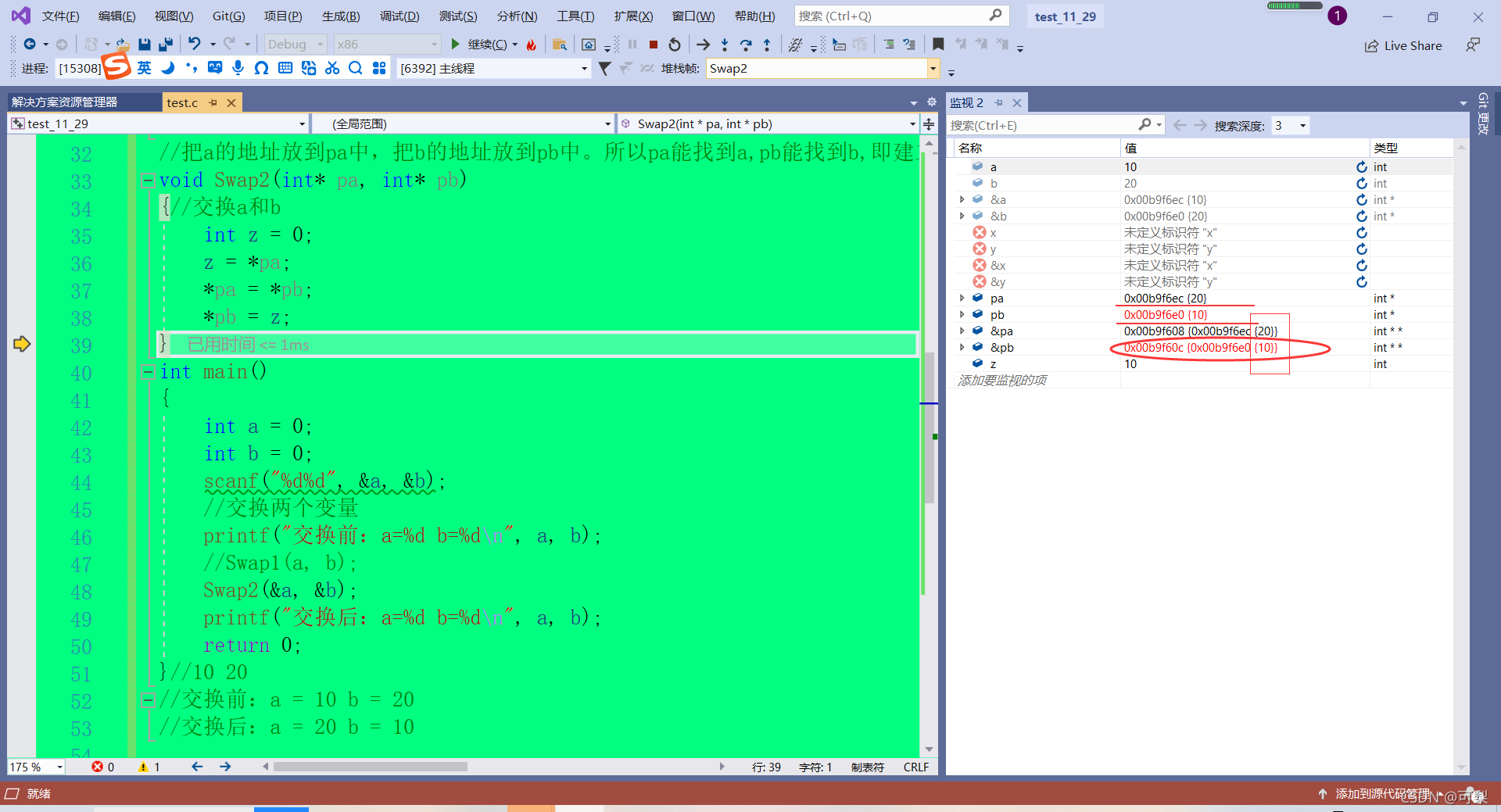Click the 继续(C) continue button
This screenshot has width=1501, height=812.
point(478,45)
